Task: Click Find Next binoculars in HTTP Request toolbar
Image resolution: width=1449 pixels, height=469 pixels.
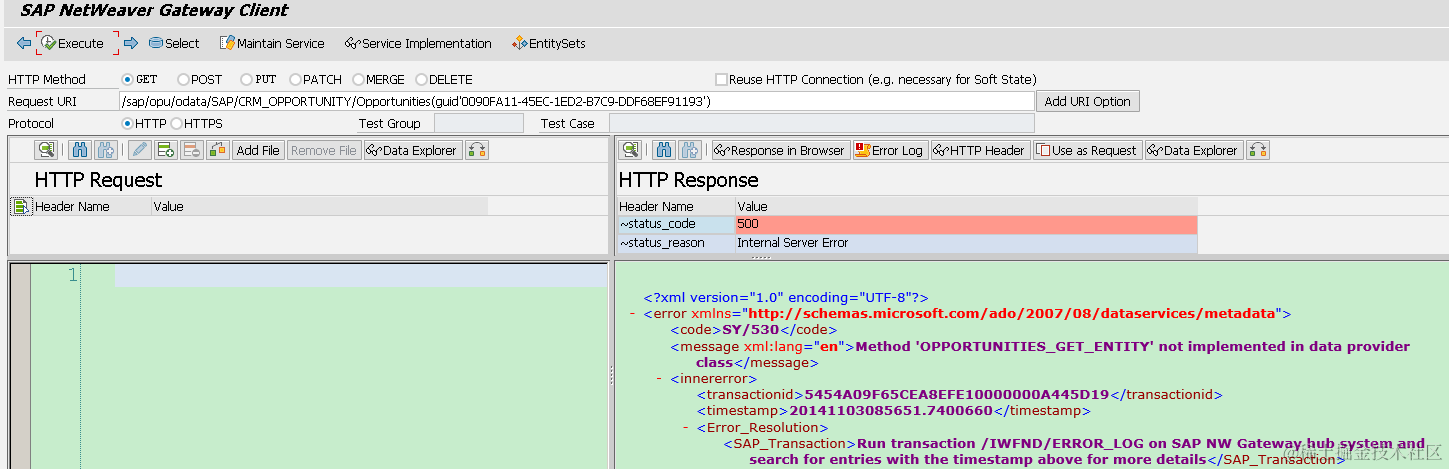Action: [x=105, y=150]
